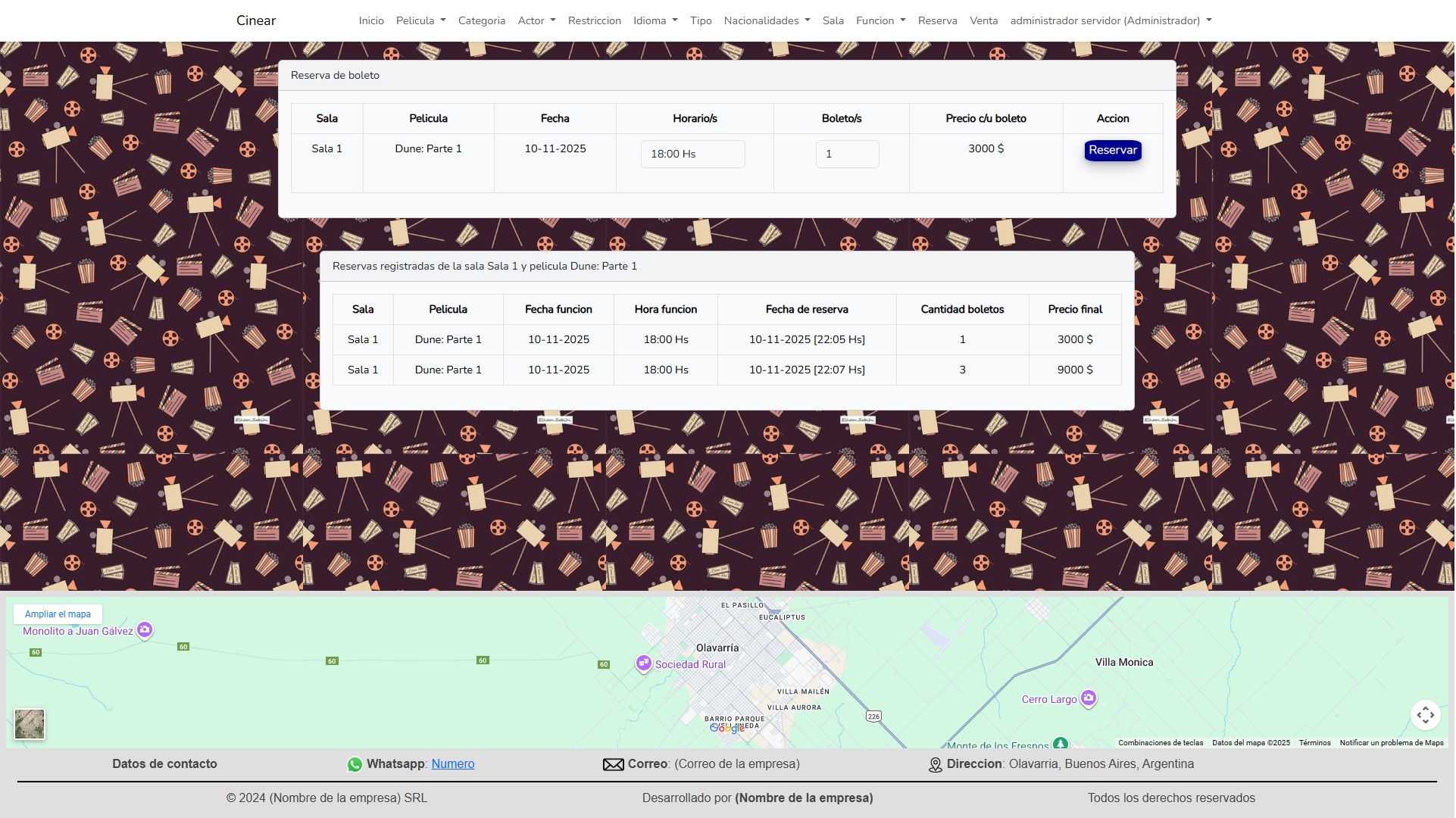Screen dimensions: 1456x818
Task: Click the Sociedad Rural map marker
Action: coord(644,663)
